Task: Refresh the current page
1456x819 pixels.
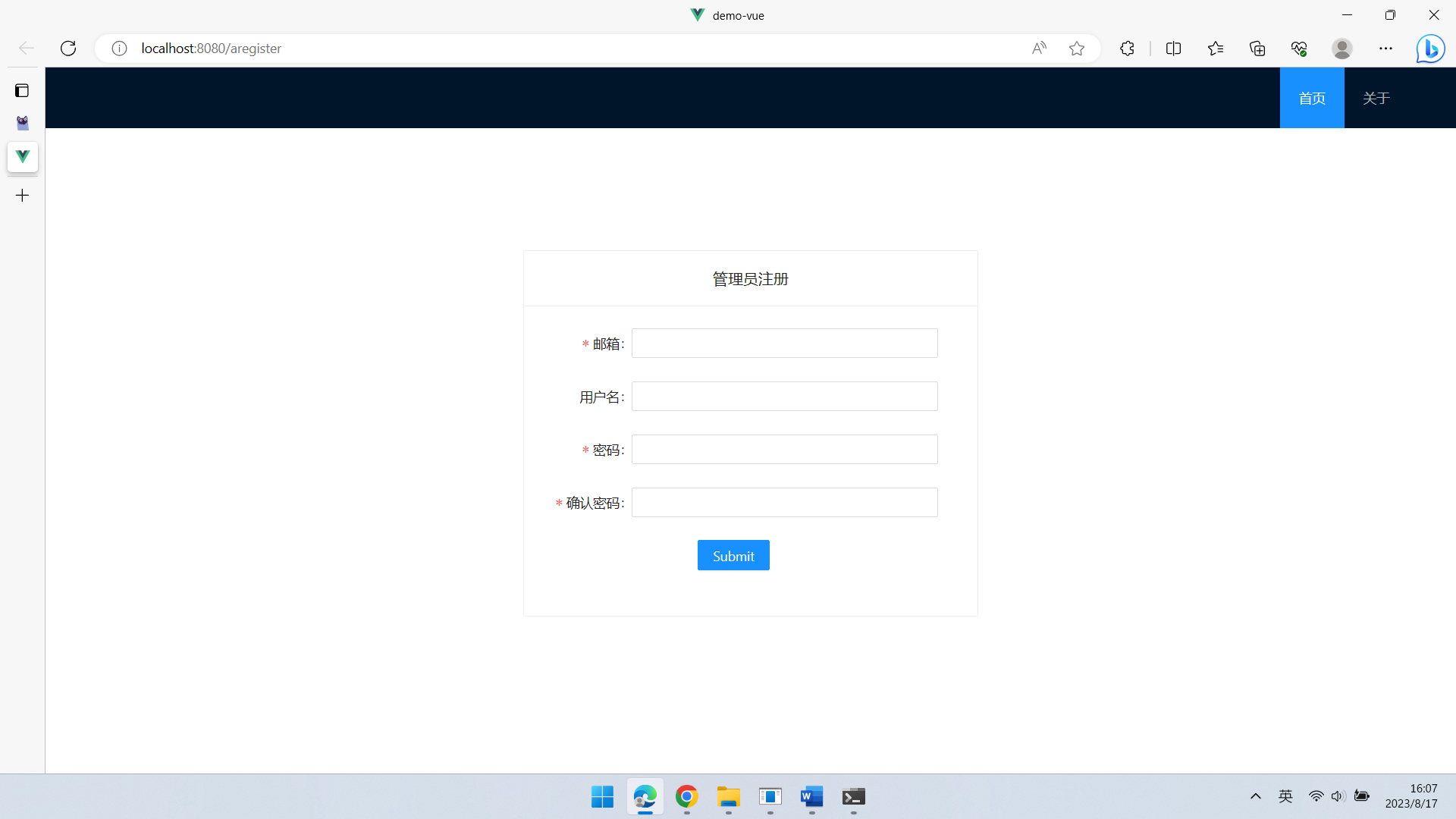Action: [68, 49]
